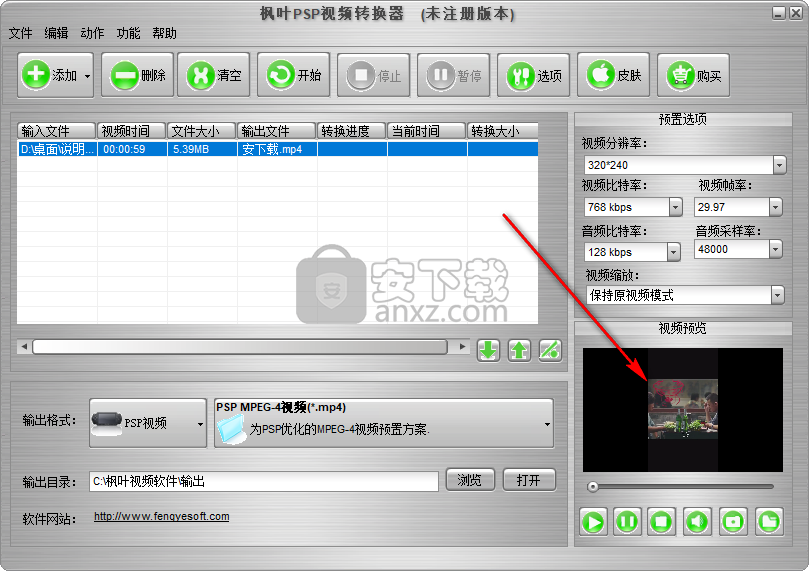Click the 输入文件 column header
809x571 pixels.
(x=56, y=131)
